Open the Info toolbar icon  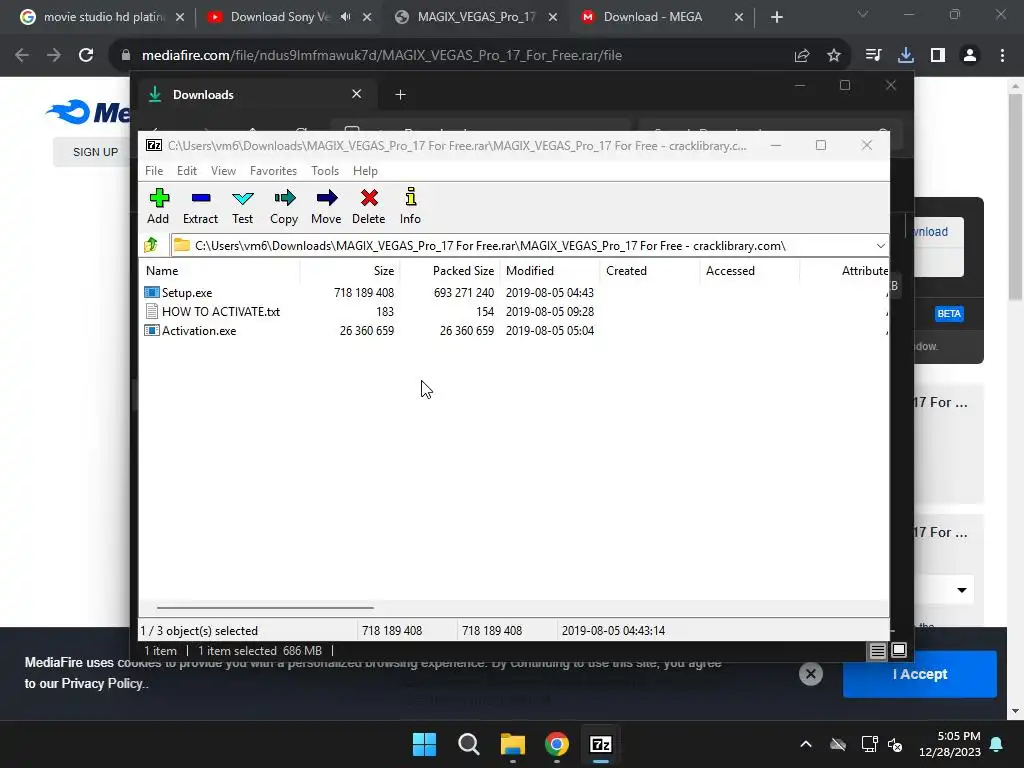(410, 206)
